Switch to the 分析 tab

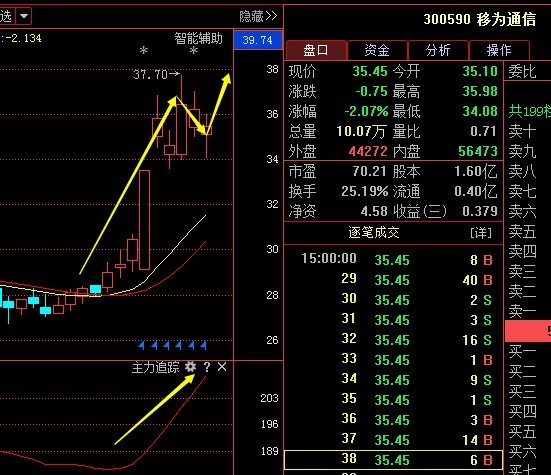pos(438,50)
